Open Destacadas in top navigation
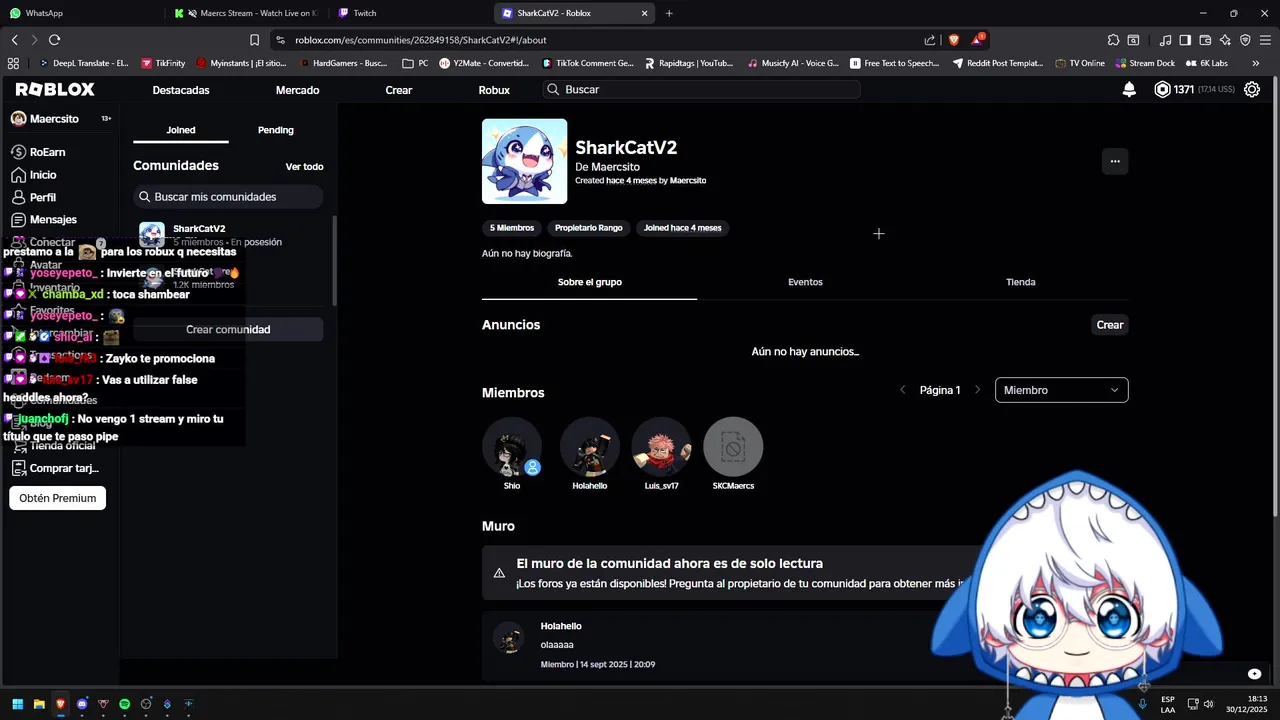Screen dimensions: 1280x720 [x=181, y=90]
